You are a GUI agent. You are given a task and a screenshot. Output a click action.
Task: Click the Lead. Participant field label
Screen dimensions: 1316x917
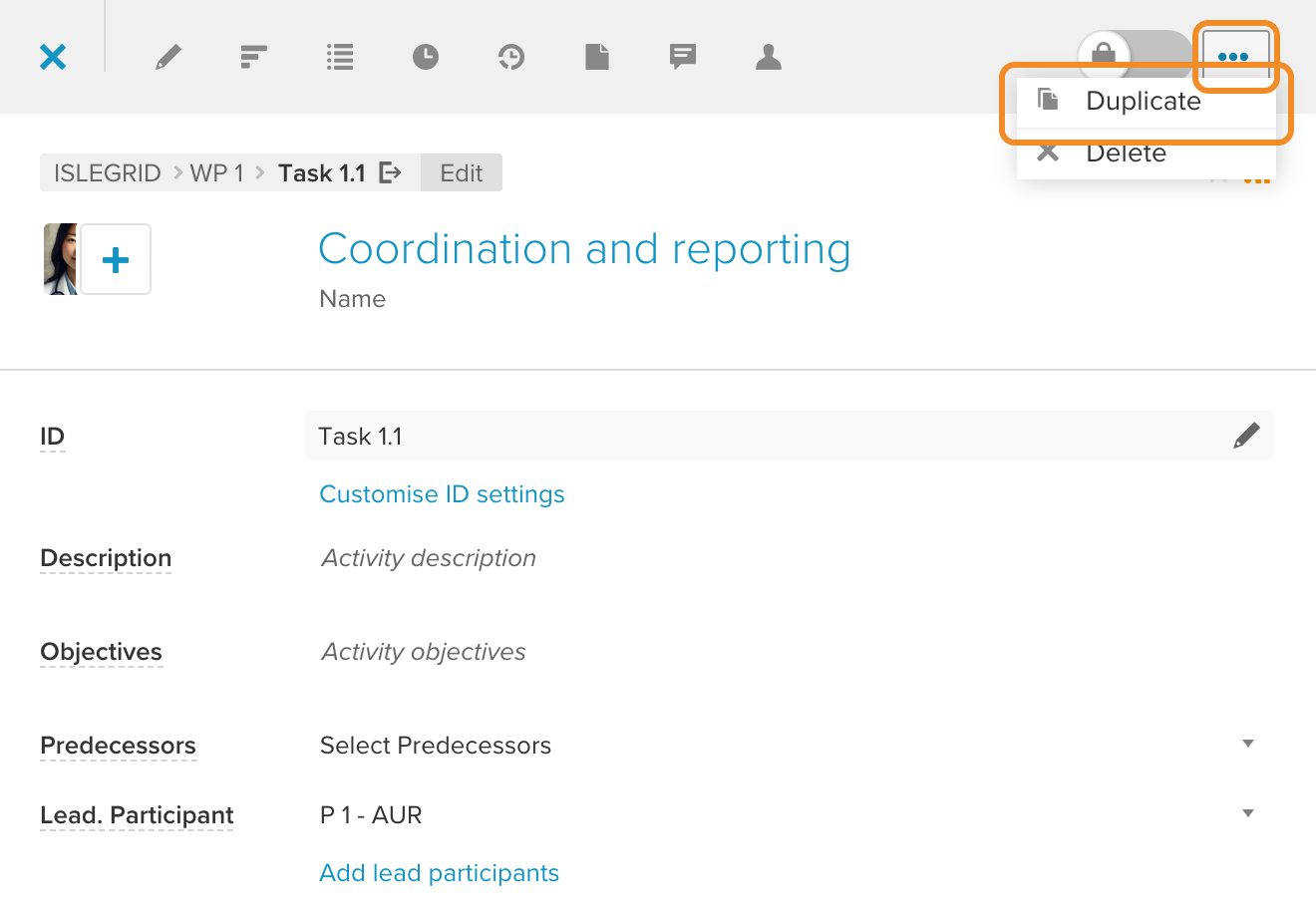tap(137, 815)
